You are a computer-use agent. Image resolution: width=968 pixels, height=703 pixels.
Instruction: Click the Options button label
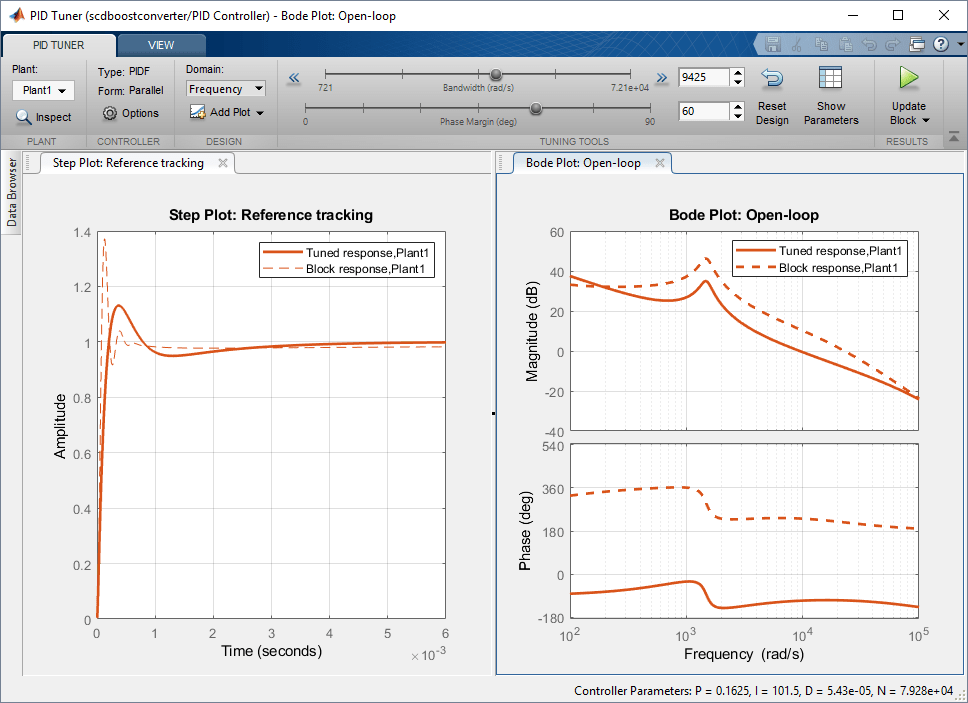(140, 113)
